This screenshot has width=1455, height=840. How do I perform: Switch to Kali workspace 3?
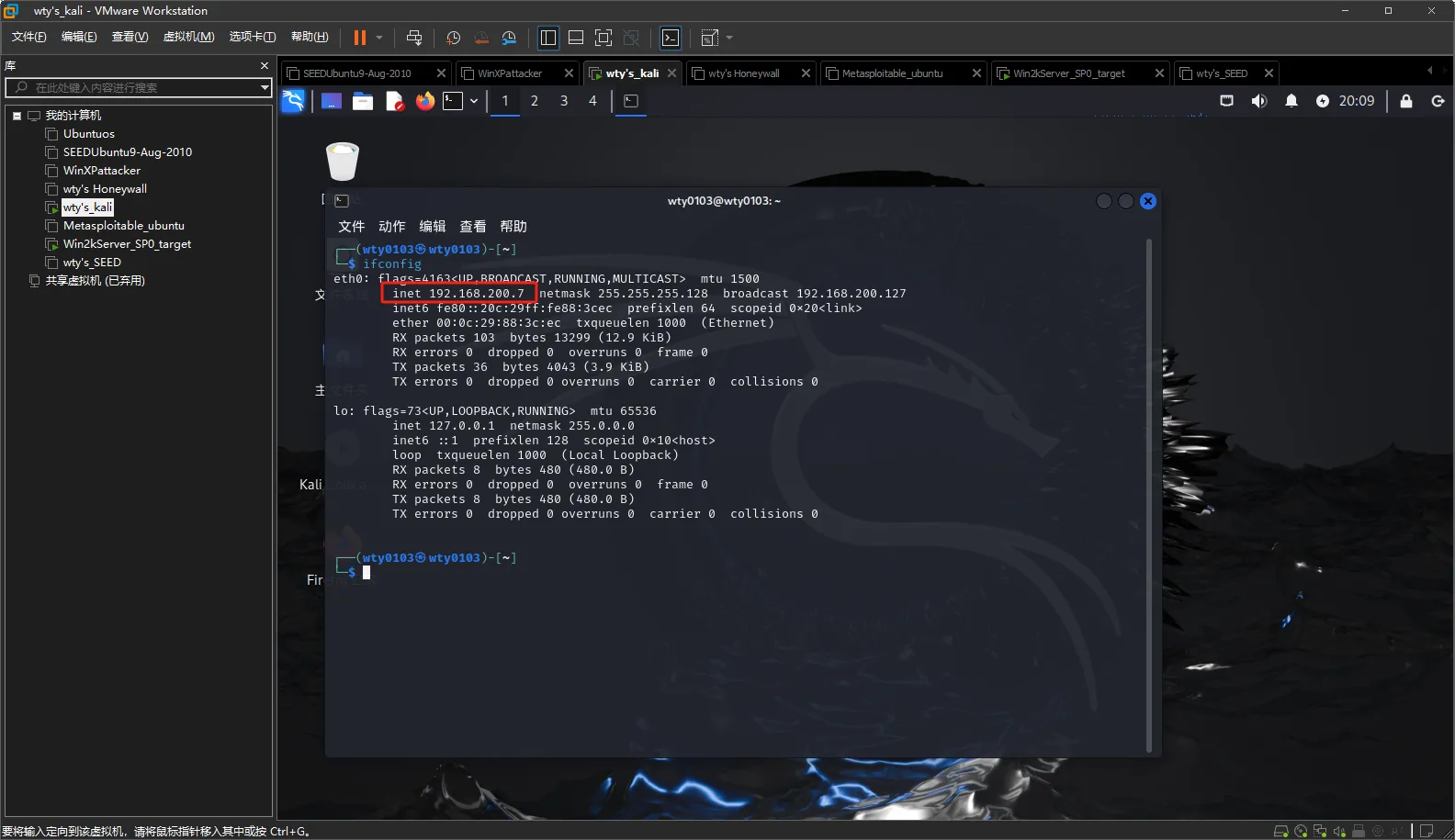click(564, 101)
